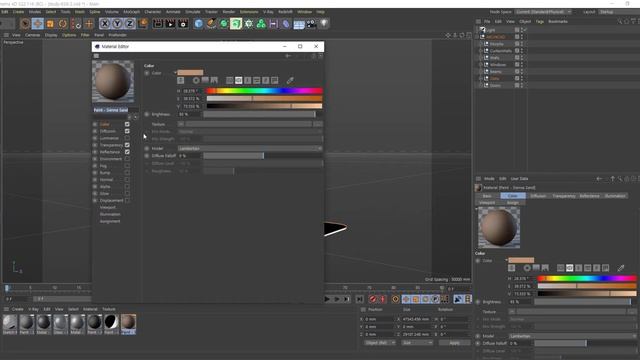Screen dimensions: 640x360
Task: Enable the Displacement channel checkbox
Action: 127,200
